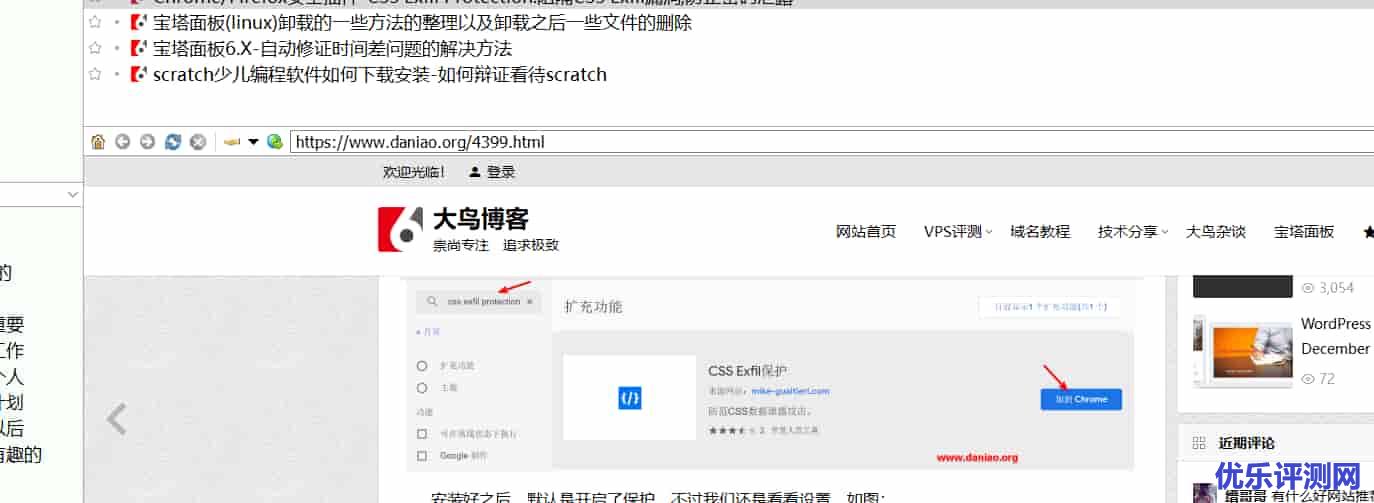Screen dimensions: 1374x503
Task: Navigate forward with the right arrow button
Action: (x=147, y=142)
